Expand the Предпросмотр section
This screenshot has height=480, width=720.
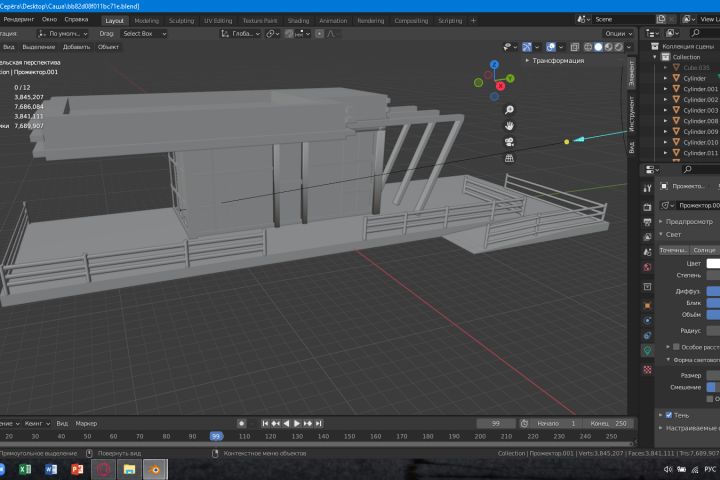pyautogui.click(x=688, y=221)
